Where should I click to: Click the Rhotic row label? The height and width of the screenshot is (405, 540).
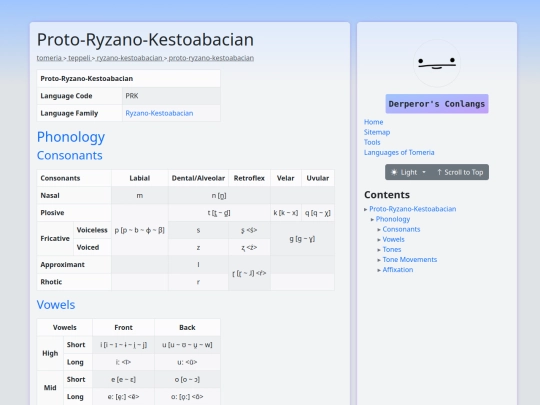coord(74,282)
